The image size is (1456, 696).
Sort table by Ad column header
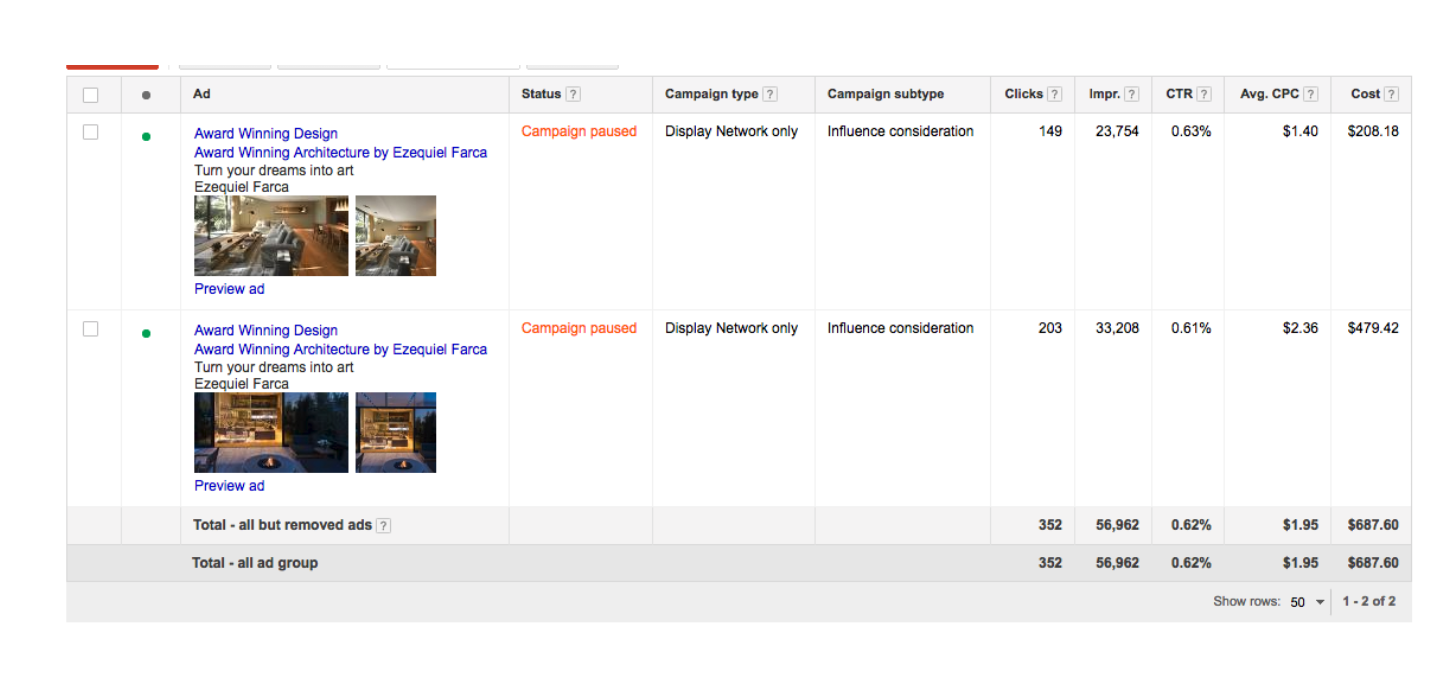(202, 94)
